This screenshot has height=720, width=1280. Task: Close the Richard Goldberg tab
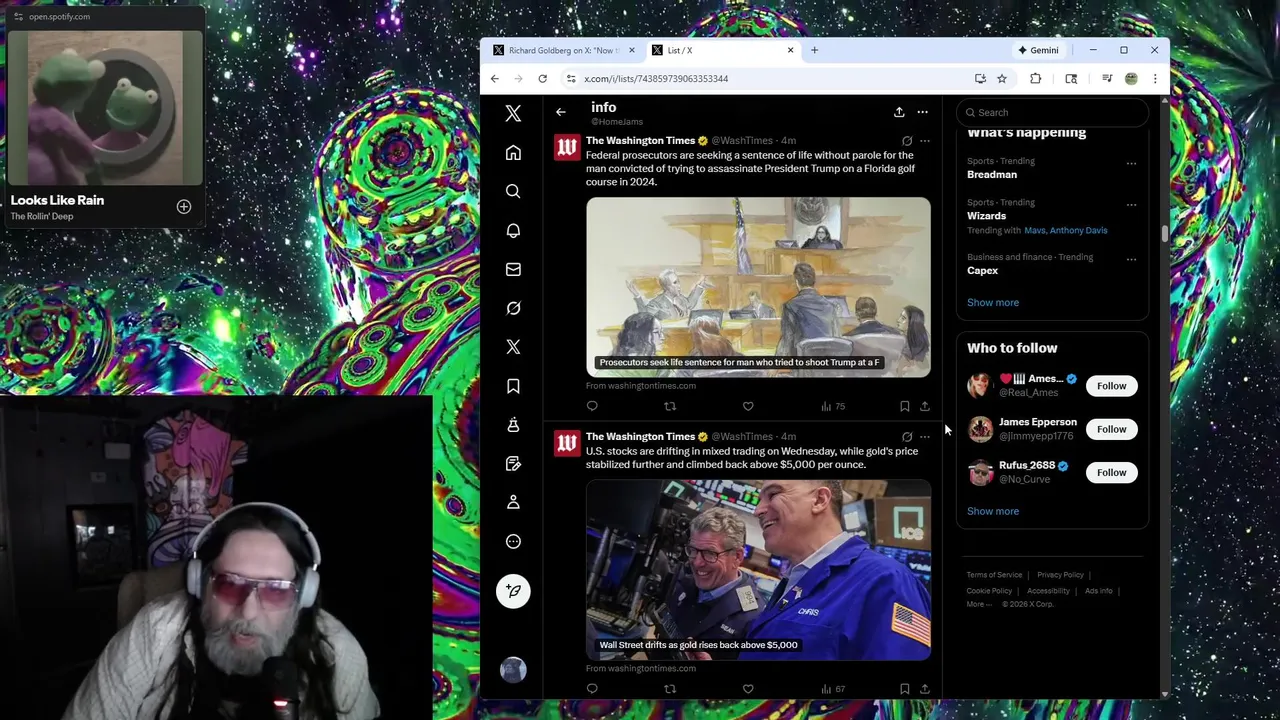[631, 50]
